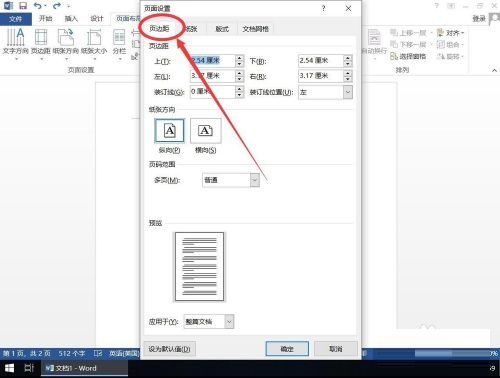Viewport: 500px width, 378px height.
Task: Click the 登录 sign-in link
Action: [x=479, y=19]
